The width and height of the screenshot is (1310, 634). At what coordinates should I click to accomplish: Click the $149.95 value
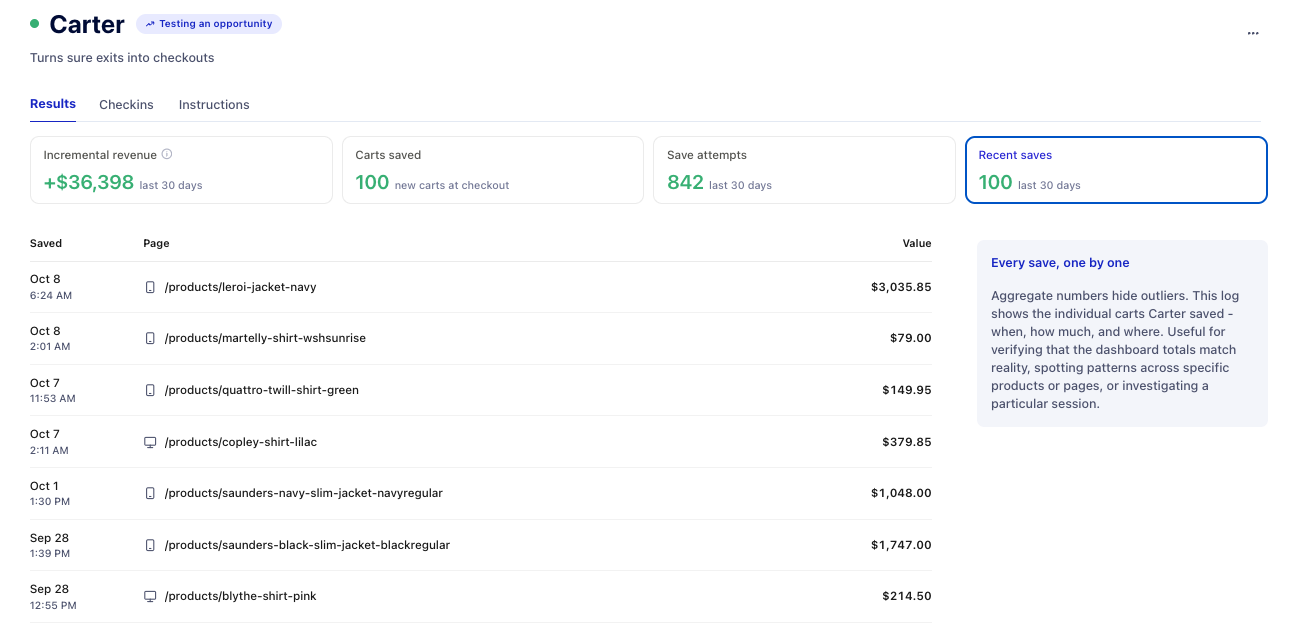(x=907, y=390)
